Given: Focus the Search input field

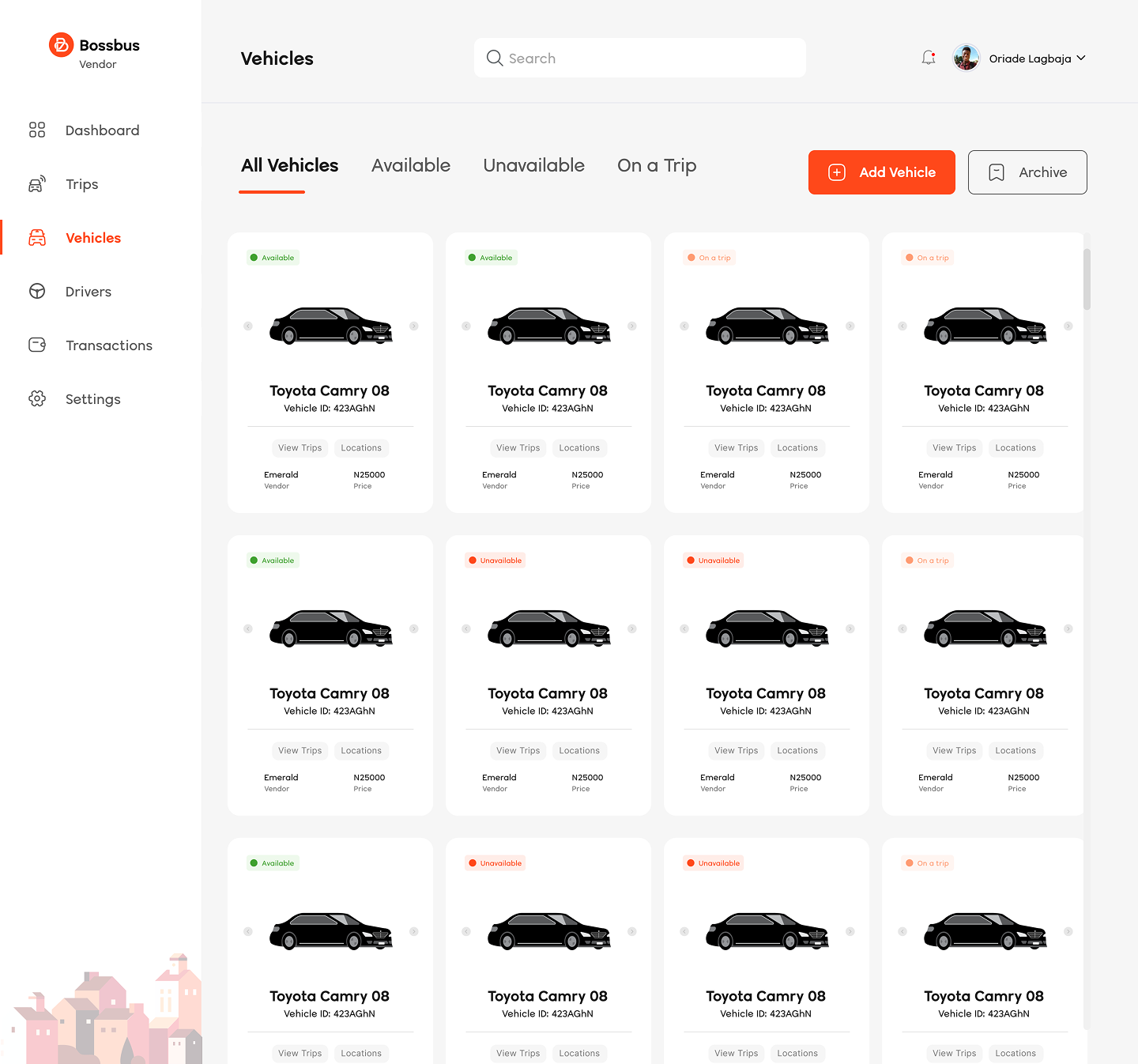Looking at the screenshot, I should (x=640, y=58).
